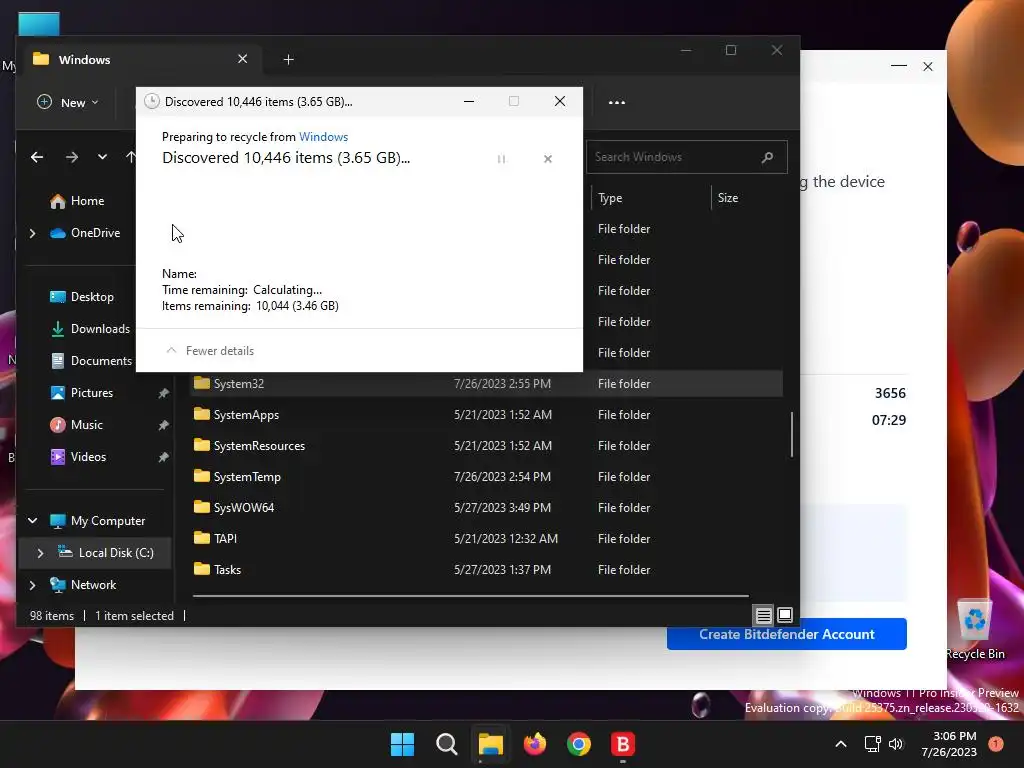Image resolution: width=1024 pixels, height=768 pixels.
Task: Add a new File Explorer tab
Action: [x=288, y=59]
